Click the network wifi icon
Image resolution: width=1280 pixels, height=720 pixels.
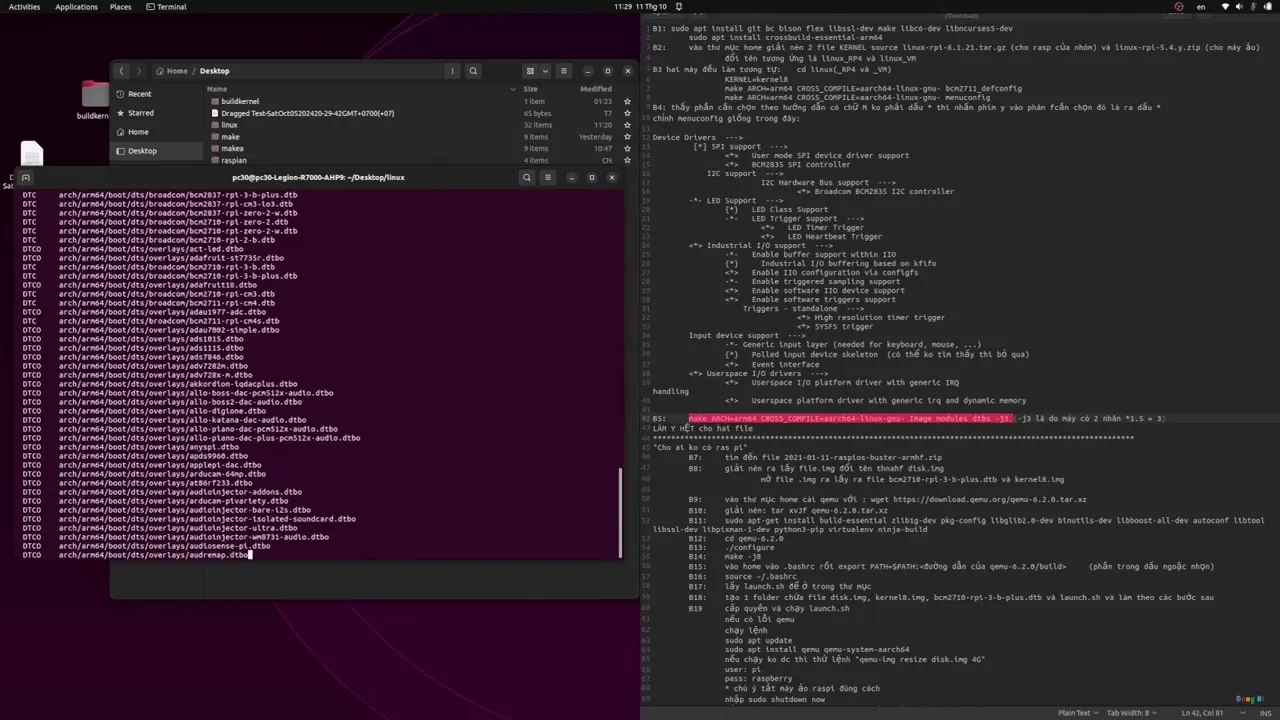(x=1223, y=7)
